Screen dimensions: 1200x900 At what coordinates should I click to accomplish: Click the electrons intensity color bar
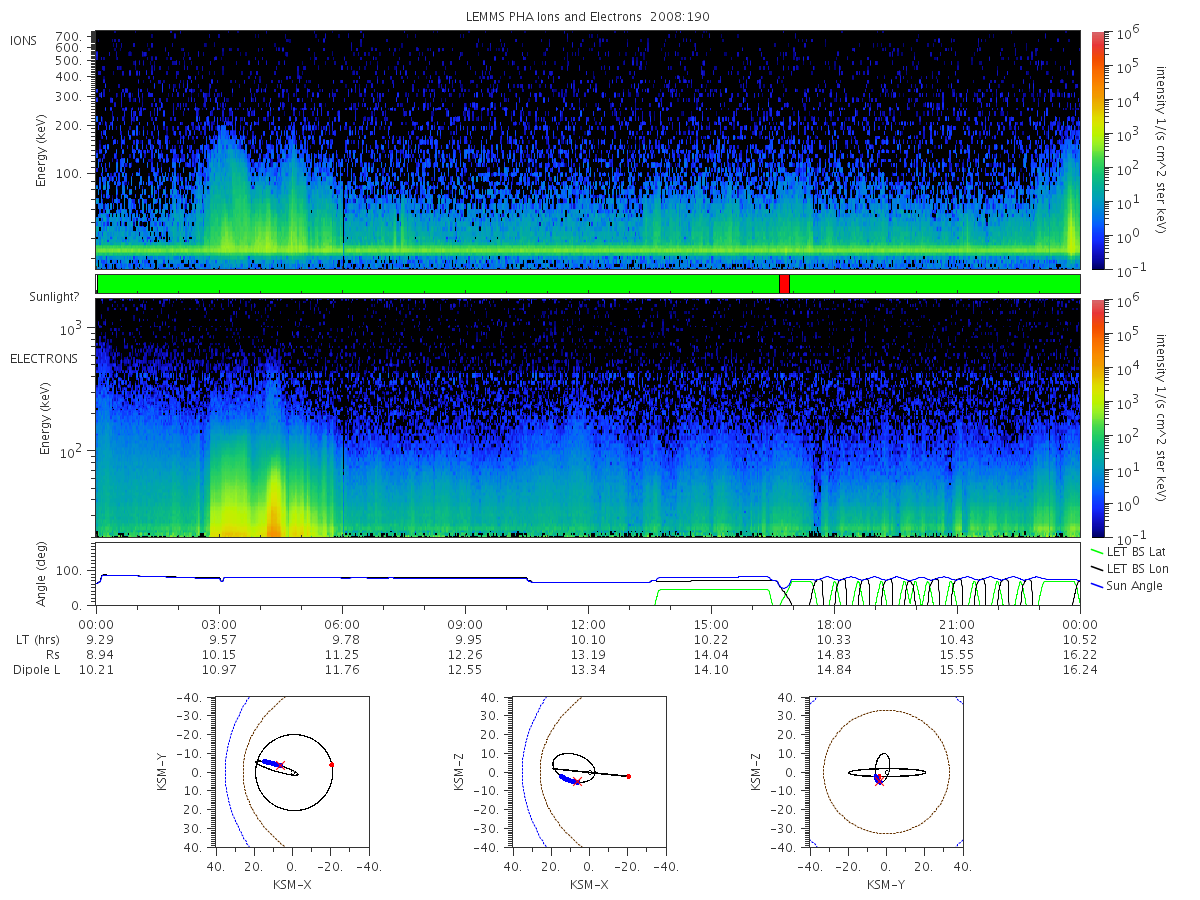coord(1097,418)
